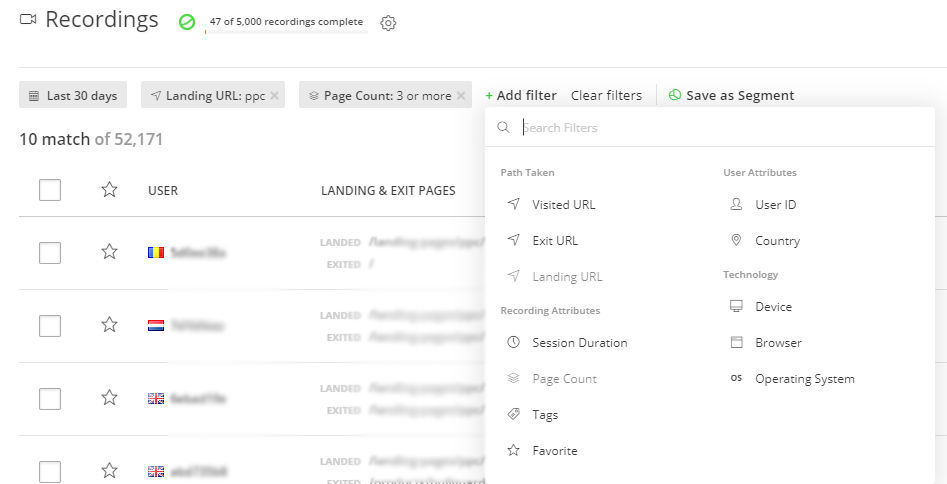947x484 pixels.
Task: Favorite the Netherlands flag recording
Action: coord(109,324)
